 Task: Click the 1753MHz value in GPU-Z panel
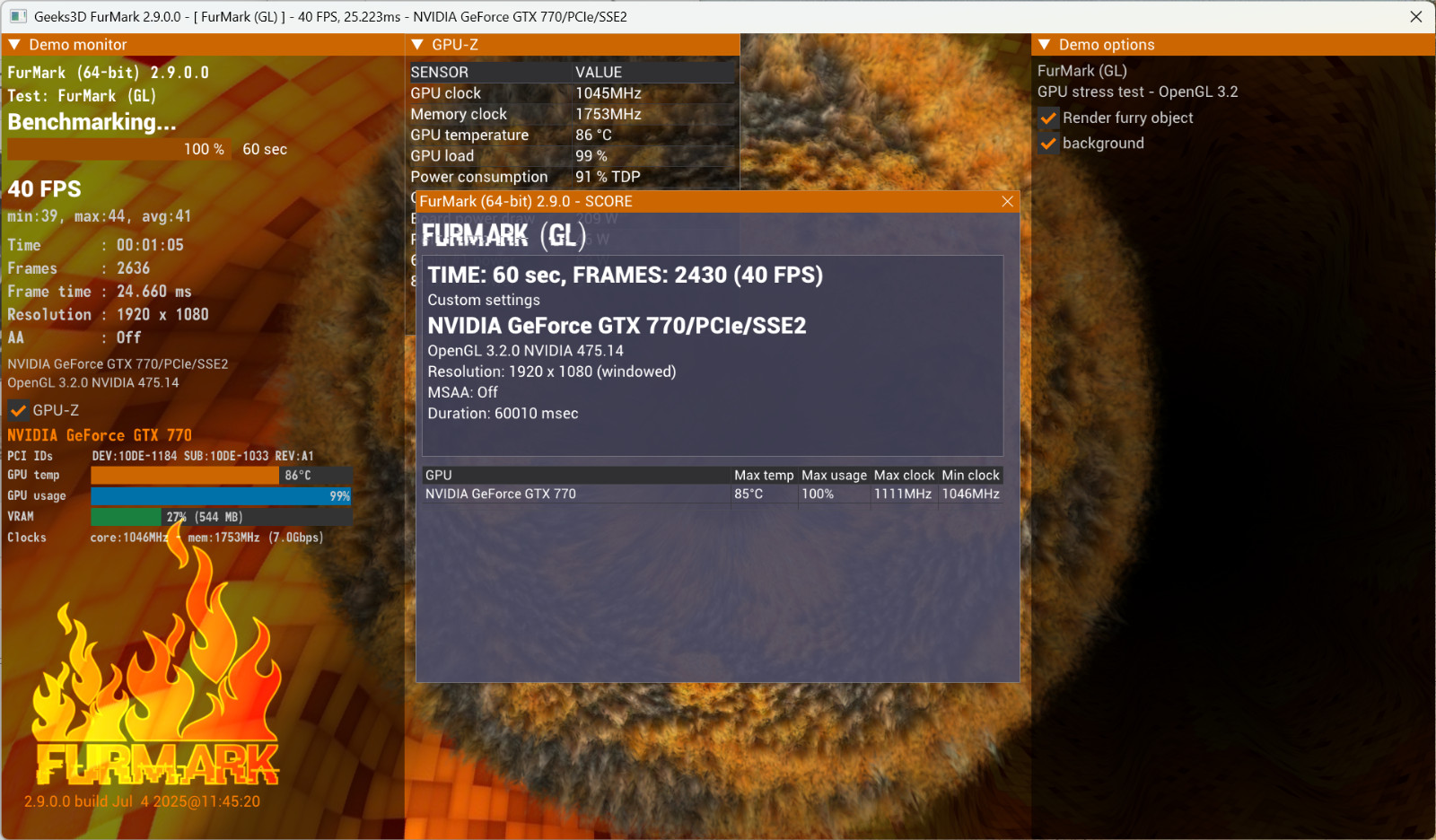pyautogui.click(x=609, y=114)
